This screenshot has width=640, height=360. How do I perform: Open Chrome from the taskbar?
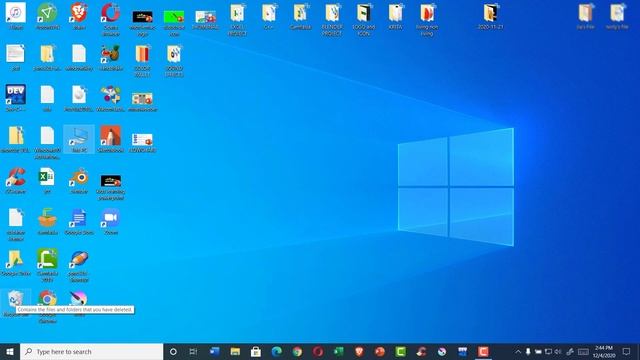(x=297, y=351)
